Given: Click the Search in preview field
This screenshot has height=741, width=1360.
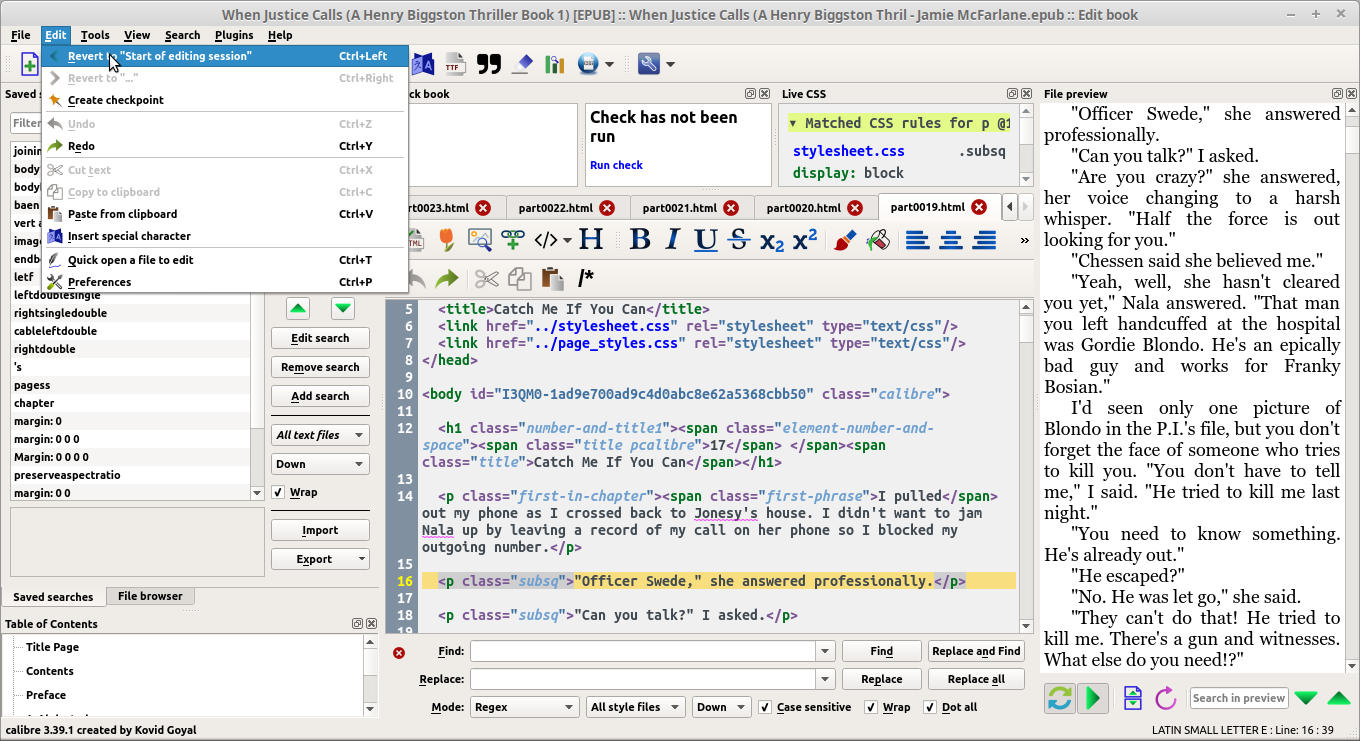Looking at the screenshot, I should (1238, 698).
